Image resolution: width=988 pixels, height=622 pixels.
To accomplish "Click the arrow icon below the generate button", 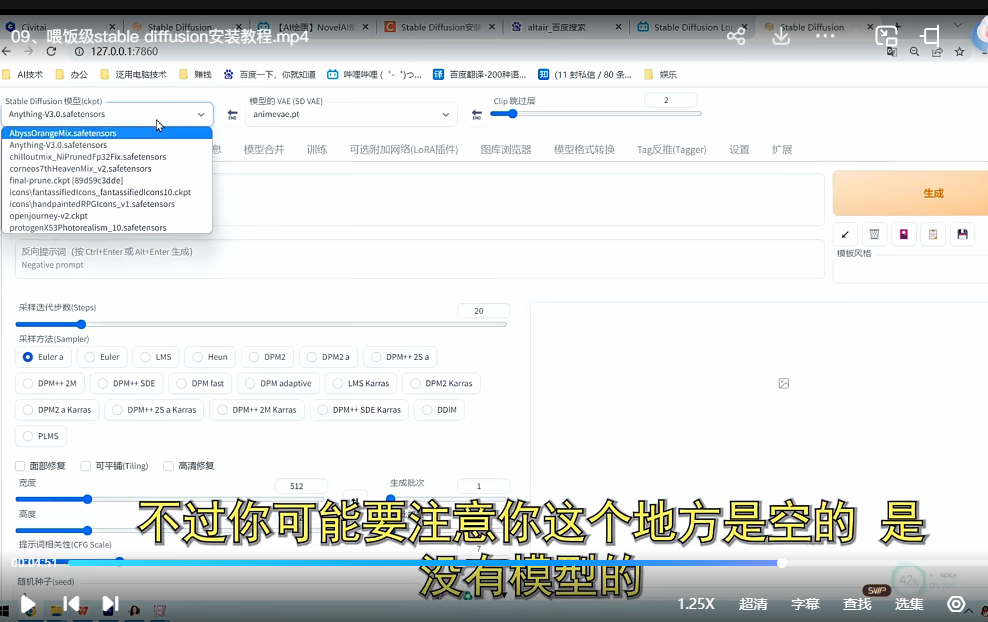I will [x=845, y=234].
